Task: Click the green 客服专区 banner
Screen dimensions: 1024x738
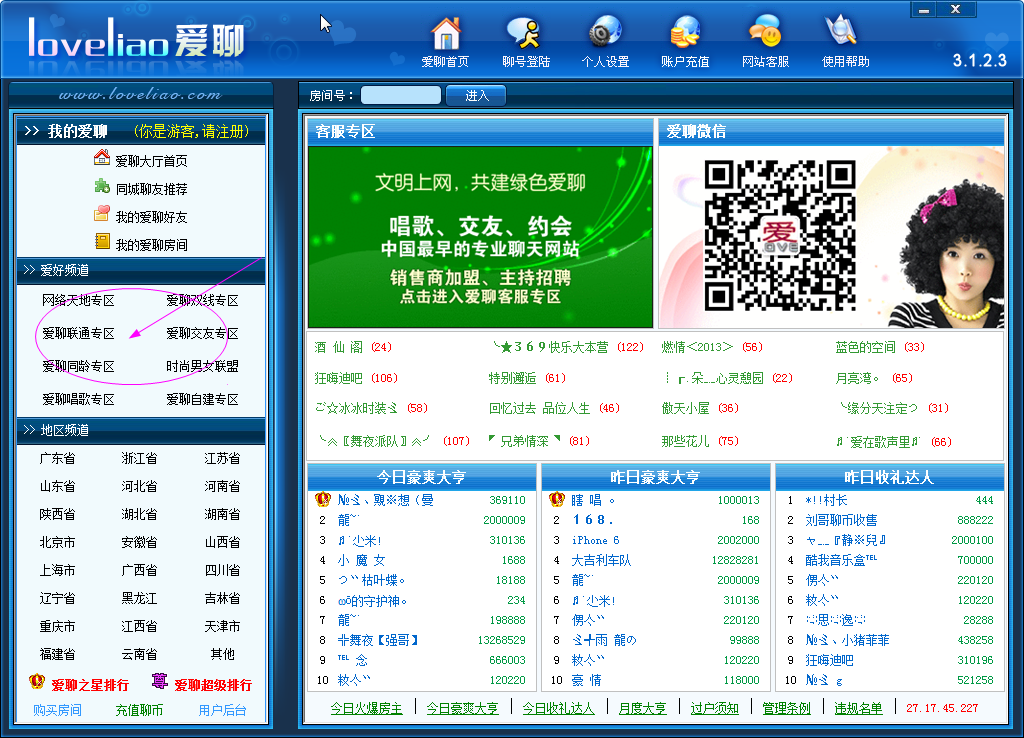Action: [480, 237]
